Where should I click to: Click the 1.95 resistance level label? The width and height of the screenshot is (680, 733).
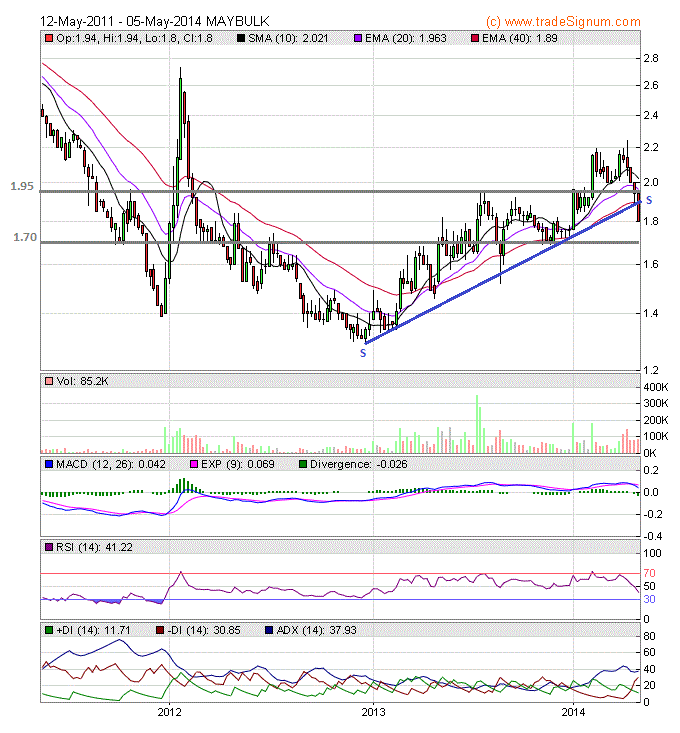click(22, 186)
